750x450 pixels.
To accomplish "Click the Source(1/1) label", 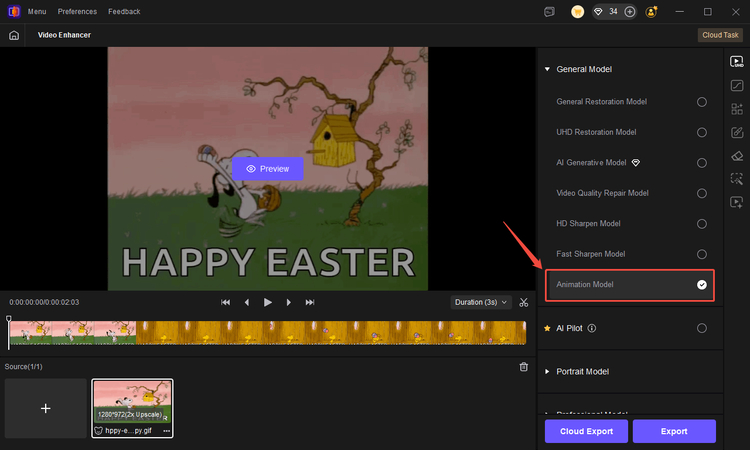I will 23,367.
